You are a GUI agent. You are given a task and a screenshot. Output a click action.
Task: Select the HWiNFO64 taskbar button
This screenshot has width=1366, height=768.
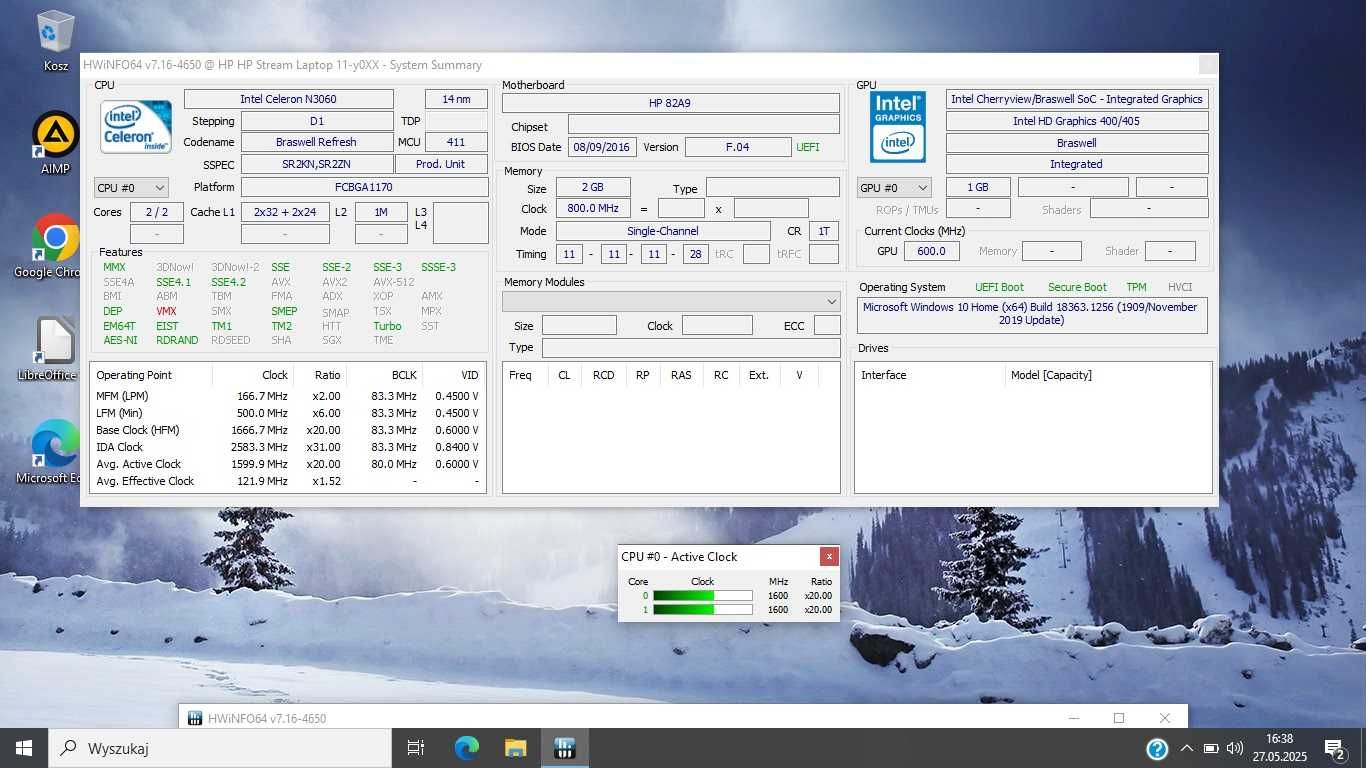click(564, 748)
